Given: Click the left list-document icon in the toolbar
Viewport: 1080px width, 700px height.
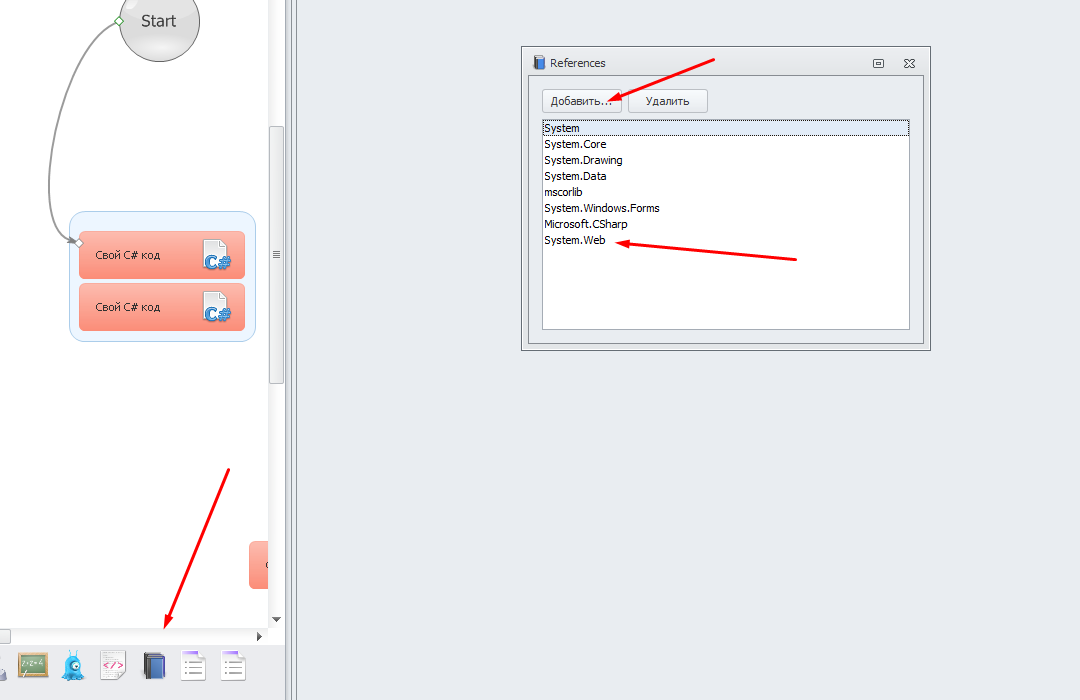Looking at the screenshot, I should click(x=194, y=666).
